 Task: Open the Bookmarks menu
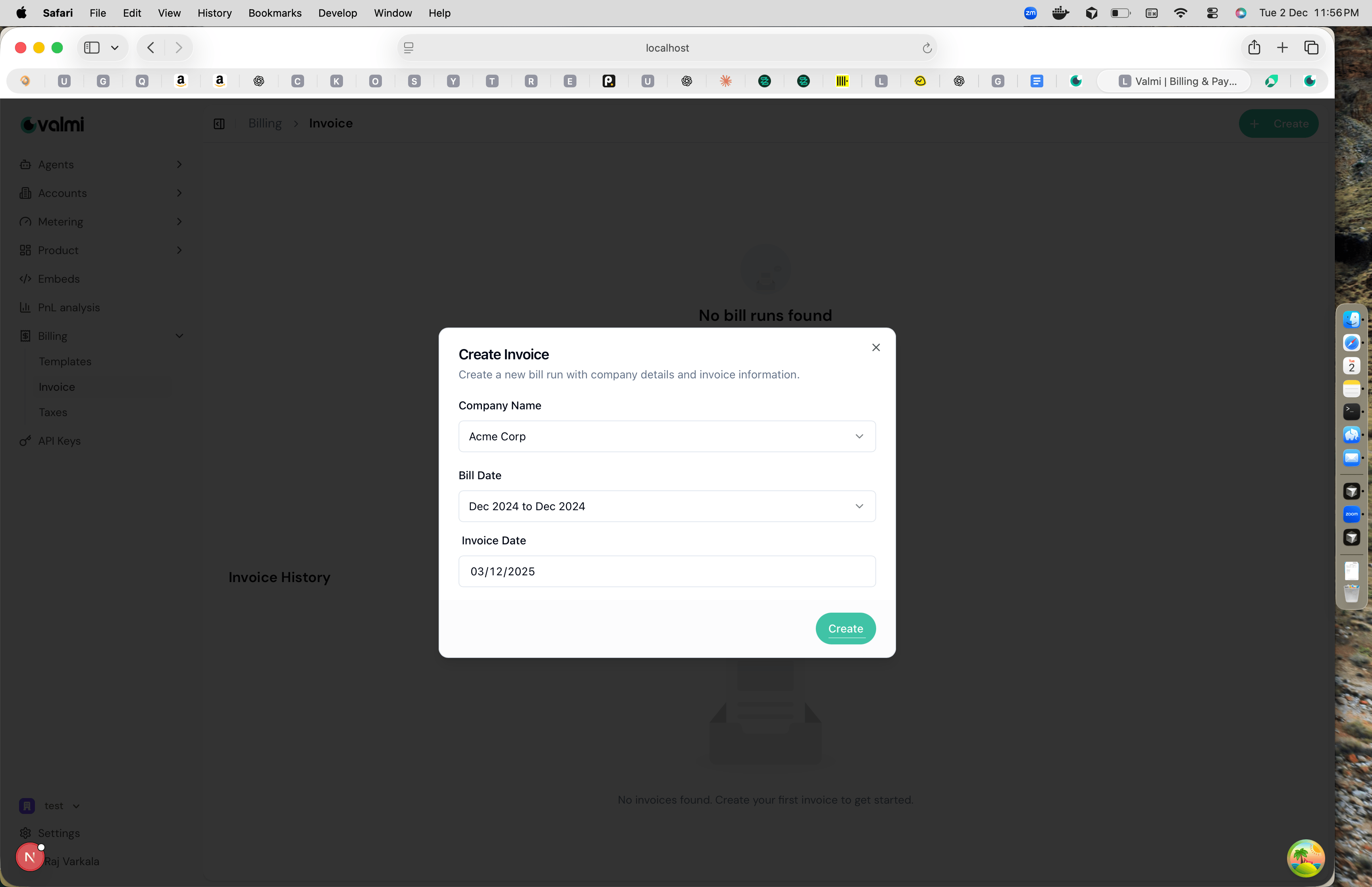click(x=275, y=13)
